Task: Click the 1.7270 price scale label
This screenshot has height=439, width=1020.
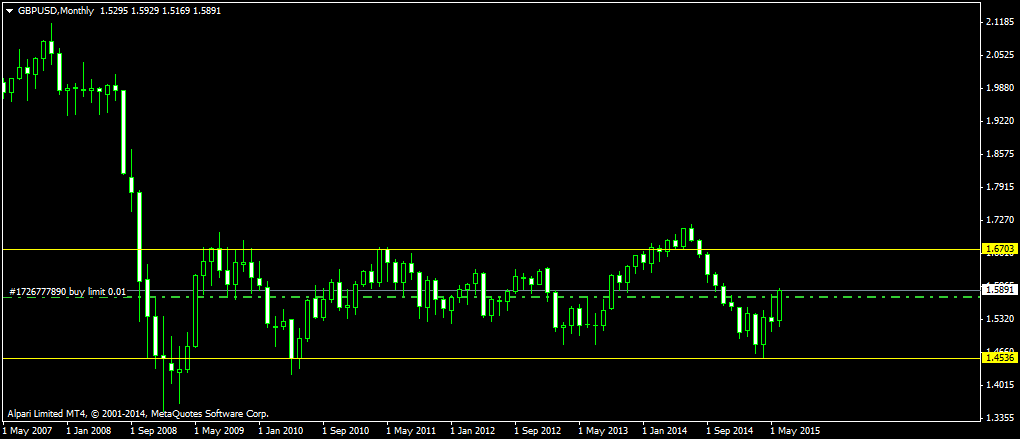Action: point(999,220)
